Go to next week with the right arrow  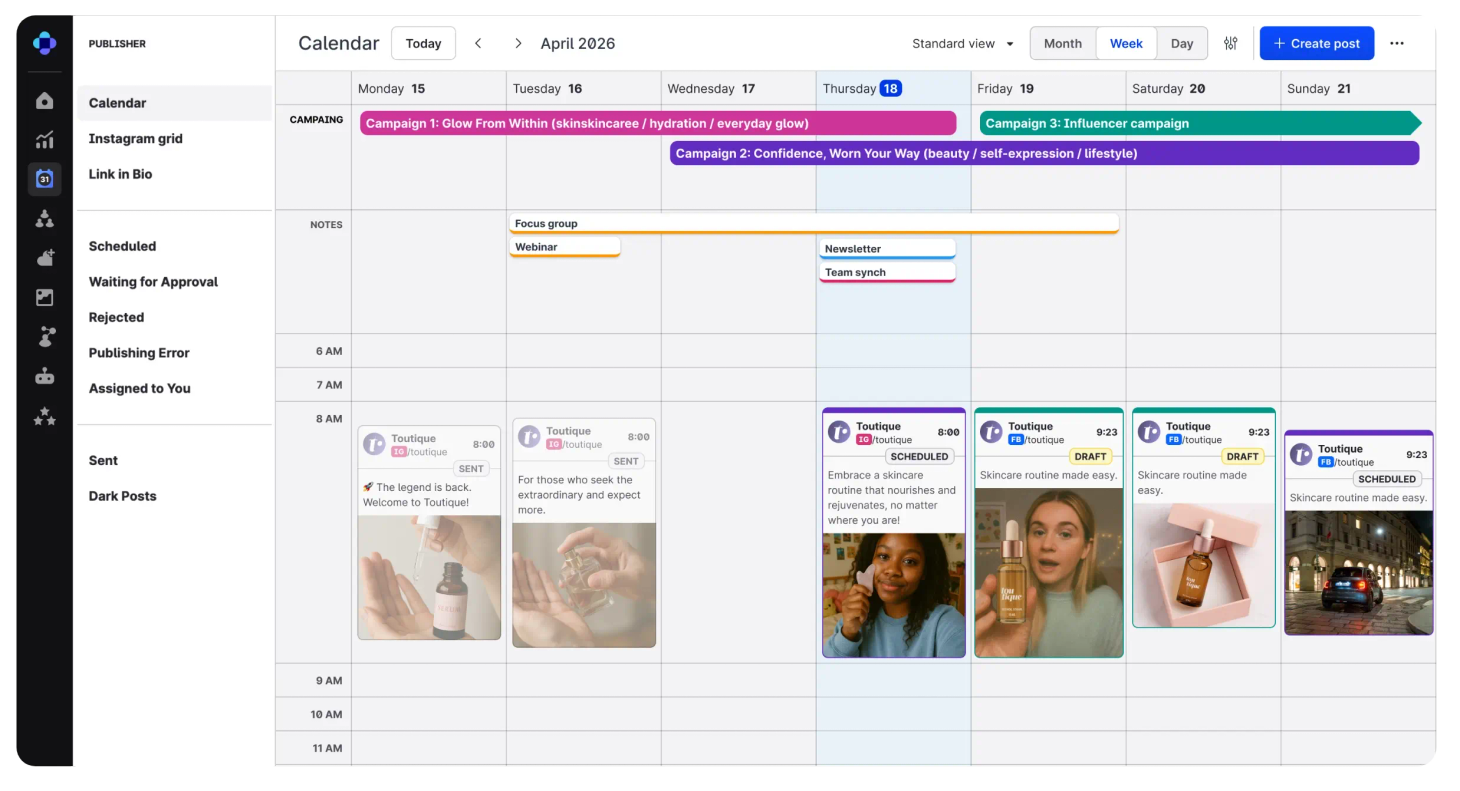tap(518, 43)
